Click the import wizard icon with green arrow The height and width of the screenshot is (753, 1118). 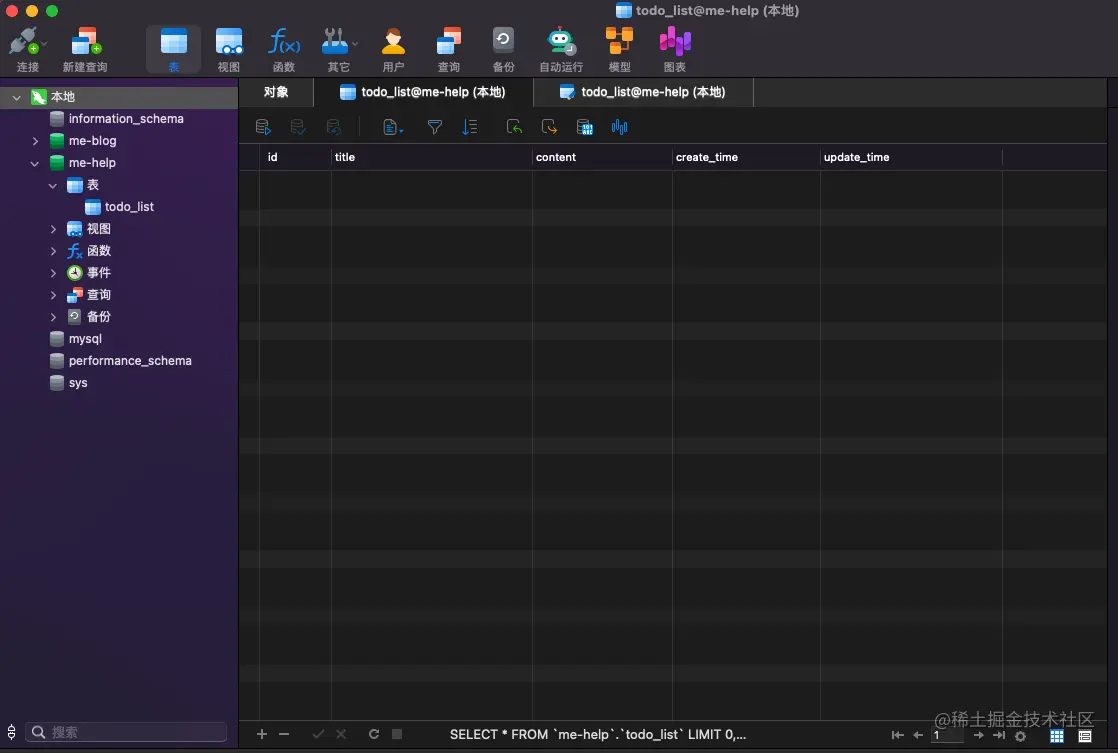514,127
